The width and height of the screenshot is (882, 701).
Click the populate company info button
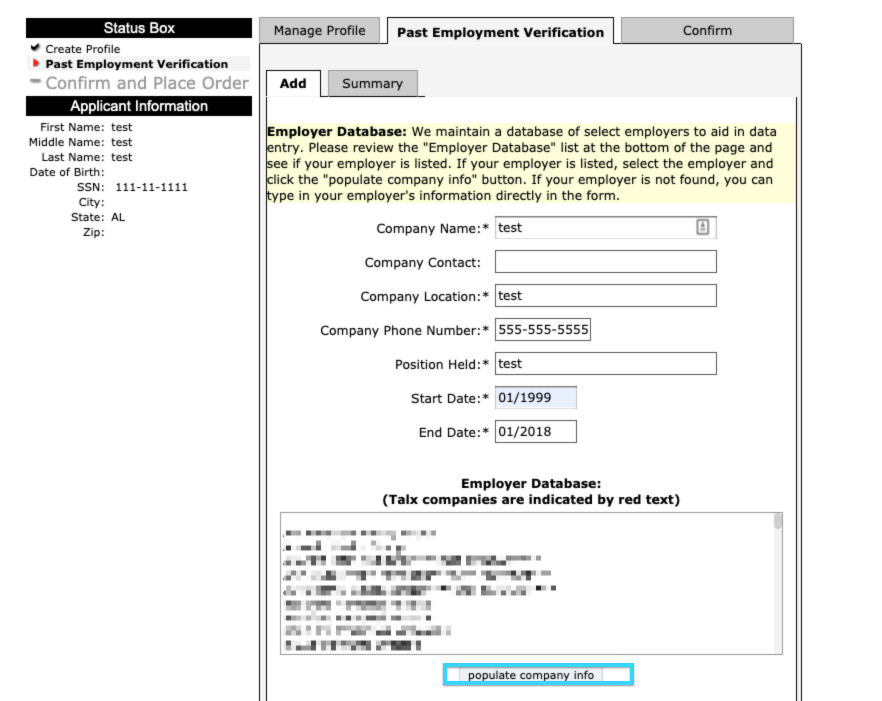tap(530, 675)
